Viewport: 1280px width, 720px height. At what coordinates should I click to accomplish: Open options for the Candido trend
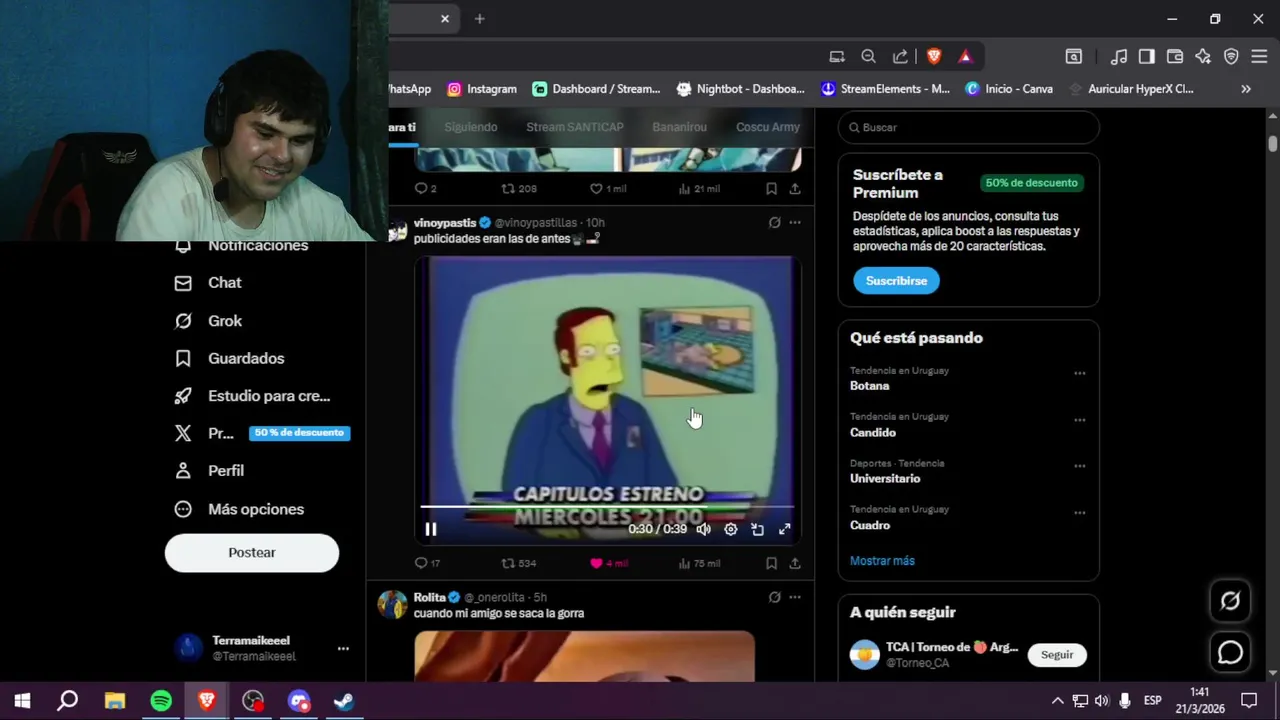point(1080,420)
